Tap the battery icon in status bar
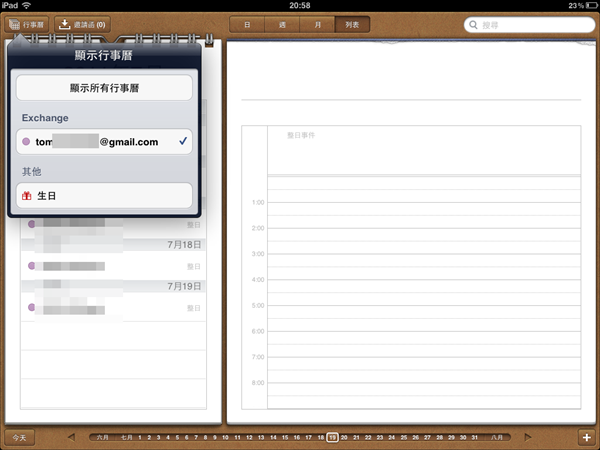This screenshot has height=450, width=600. (590, 5)
